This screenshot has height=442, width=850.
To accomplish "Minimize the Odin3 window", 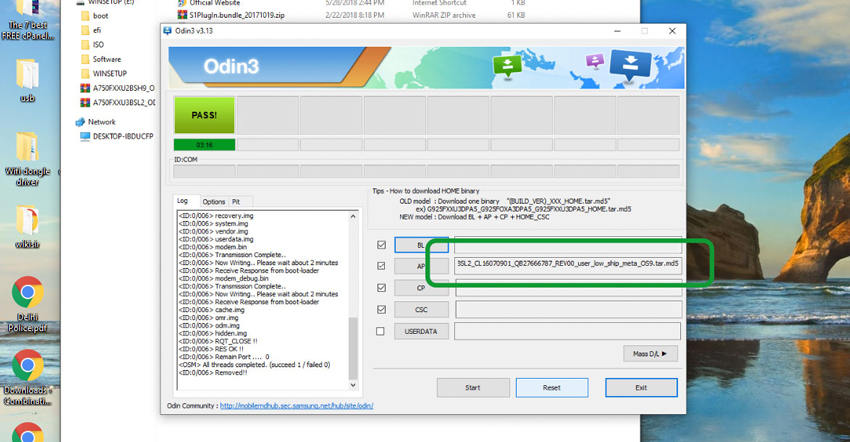I will [x=617, y=31].
